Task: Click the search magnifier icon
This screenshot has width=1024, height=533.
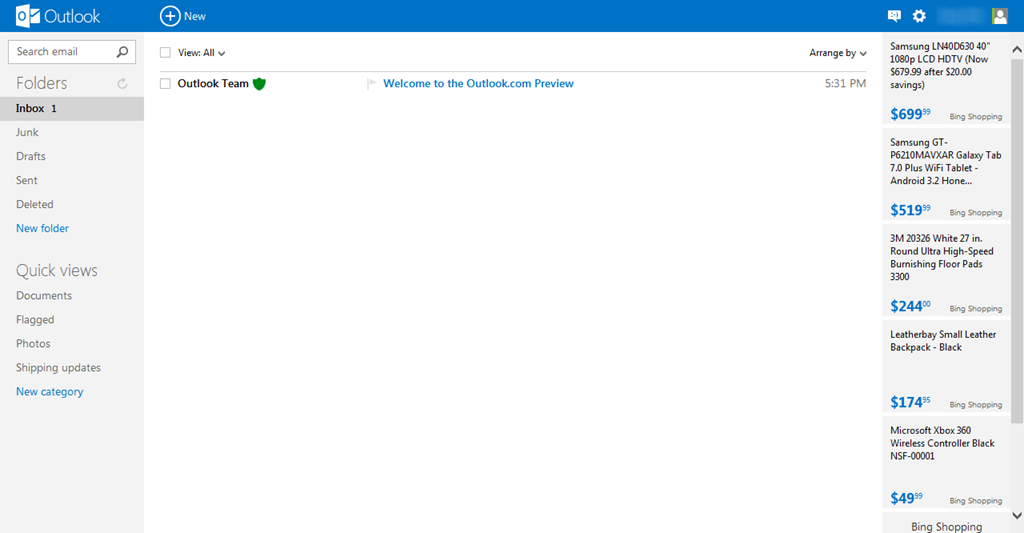Action: pyautogui.click(x=122, y=52)
